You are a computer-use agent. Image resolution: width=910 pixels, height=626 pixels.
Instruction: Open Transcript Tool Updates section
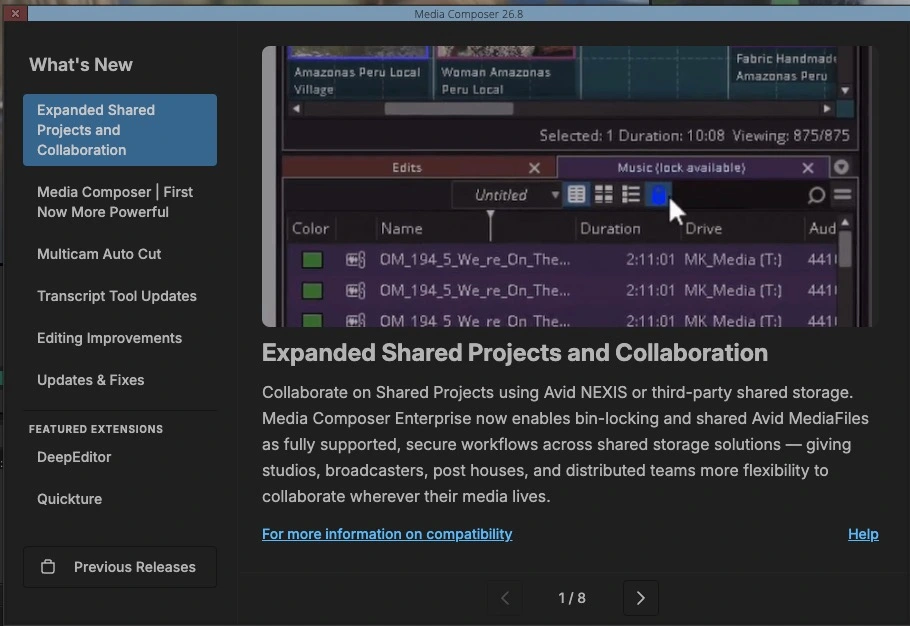[117, 296]
